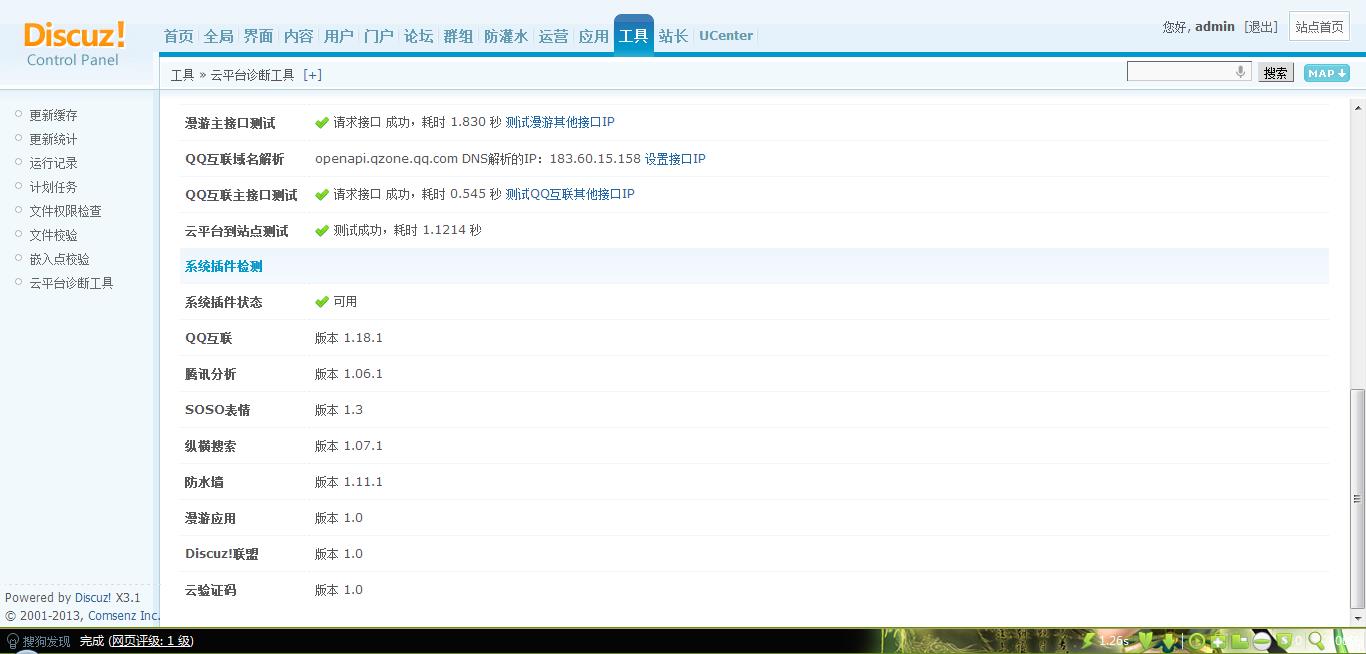
Task: Click the 搜狗发现 icon in status bar
Action: coord(11,641)
